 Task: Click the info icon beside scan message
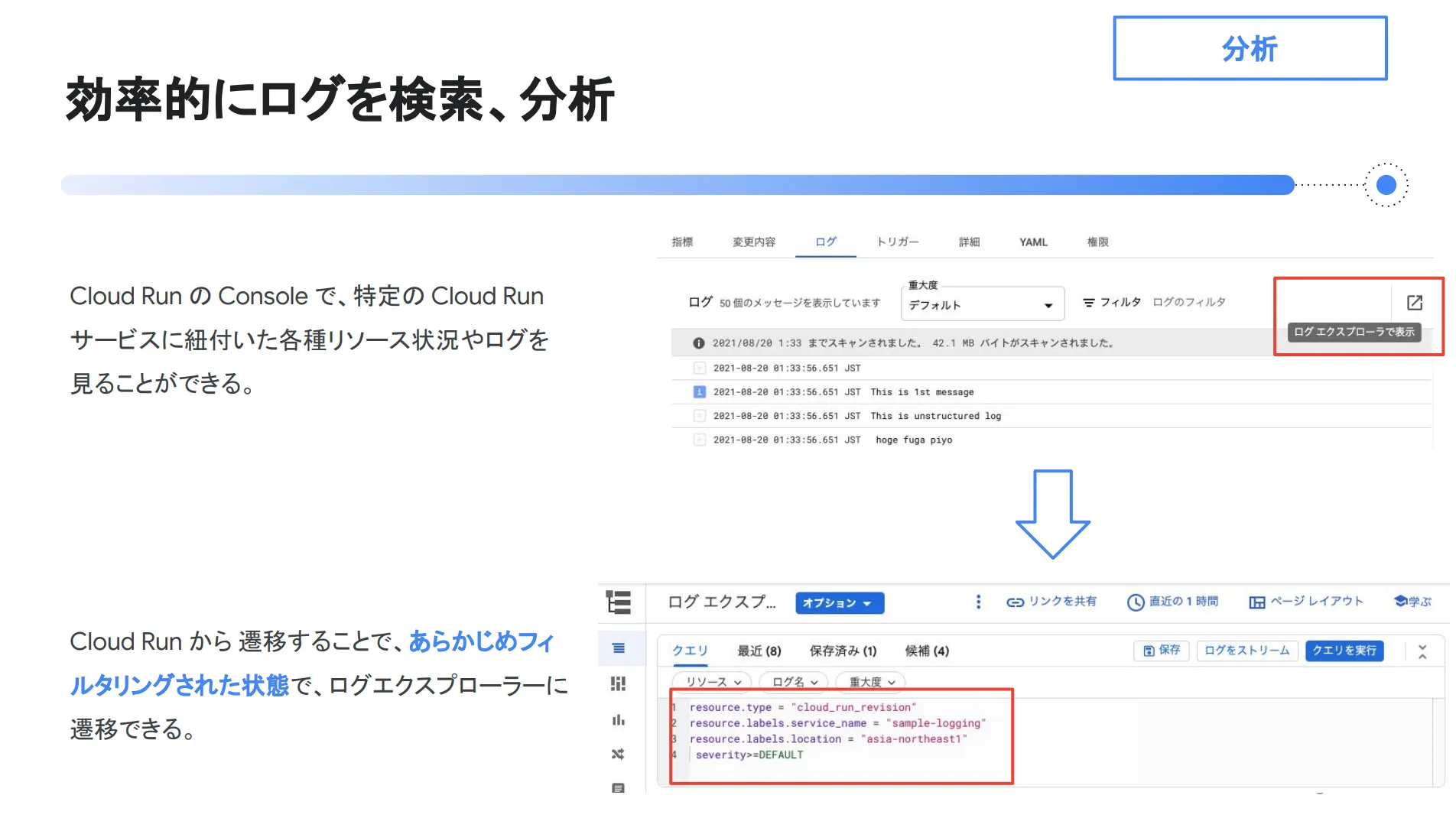[x=698, y=343]
